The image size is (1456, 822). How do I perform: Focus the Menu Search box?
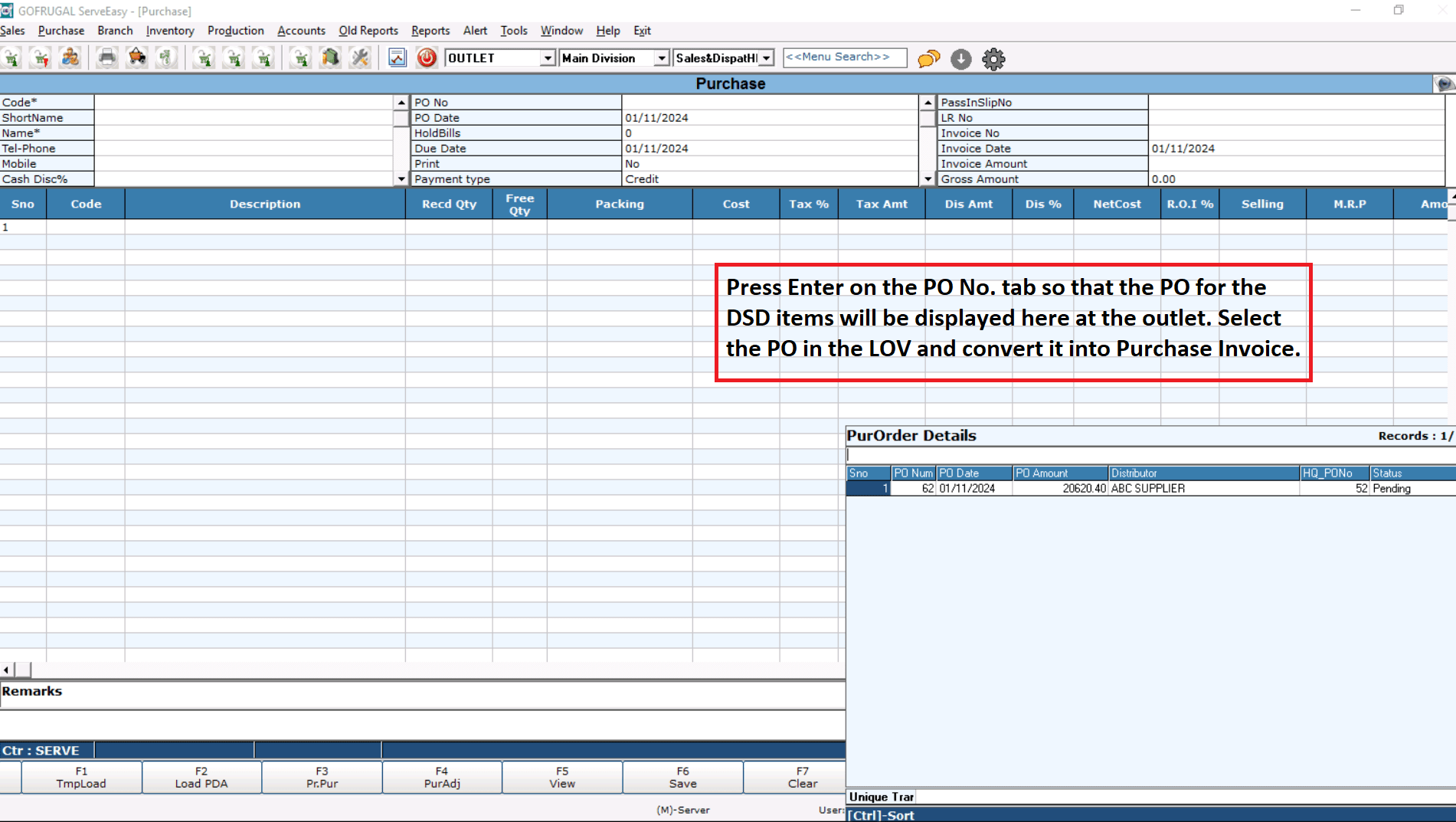click(845, 57)
